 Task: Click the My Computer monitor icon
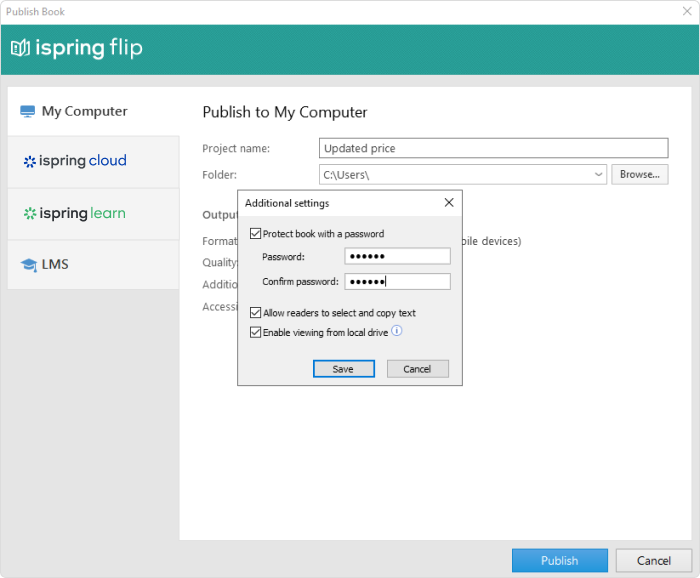pos(28,111)
